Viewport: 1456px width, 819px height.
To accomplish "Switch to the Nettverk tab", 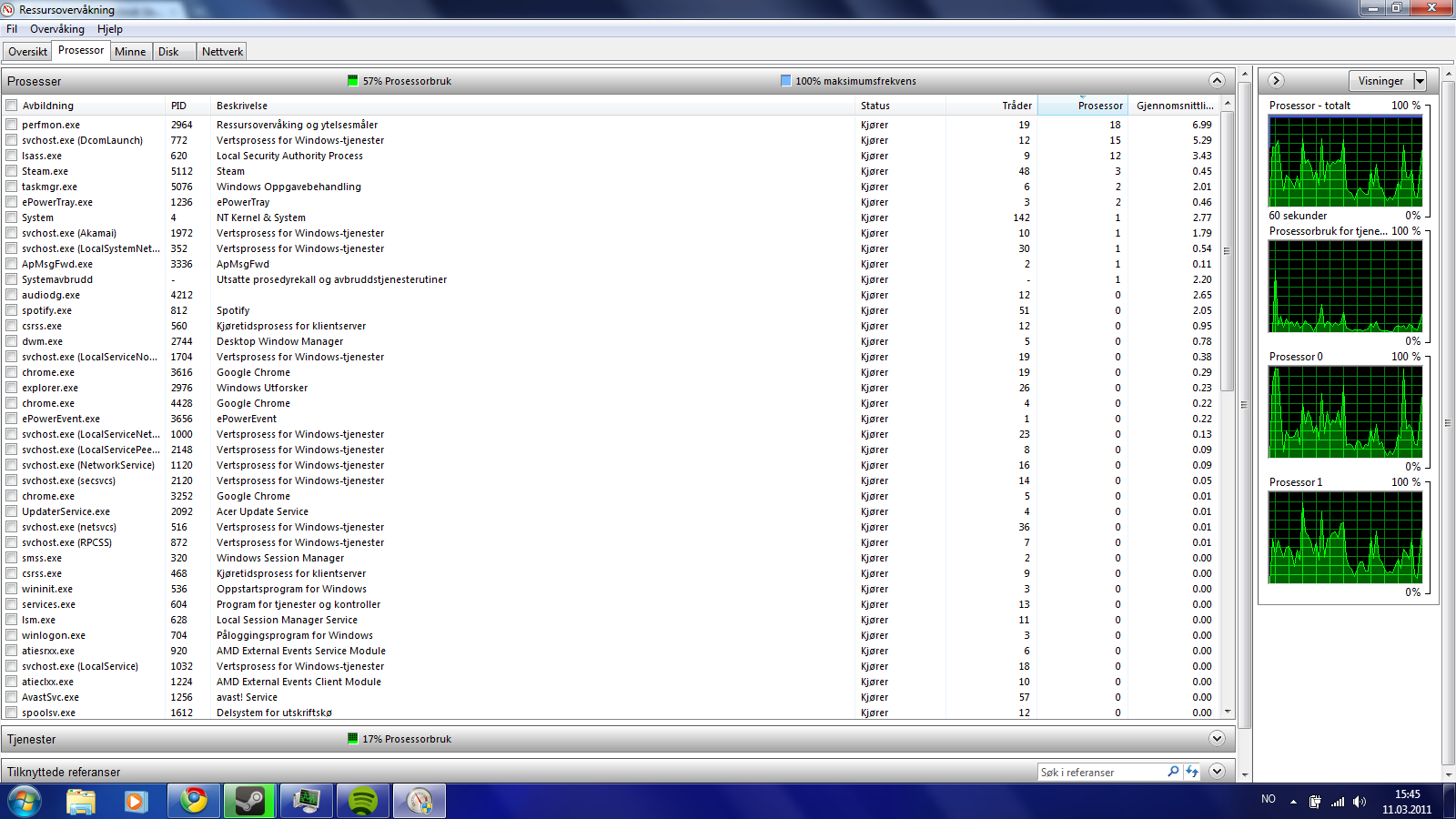I will (x=222, y=52).
